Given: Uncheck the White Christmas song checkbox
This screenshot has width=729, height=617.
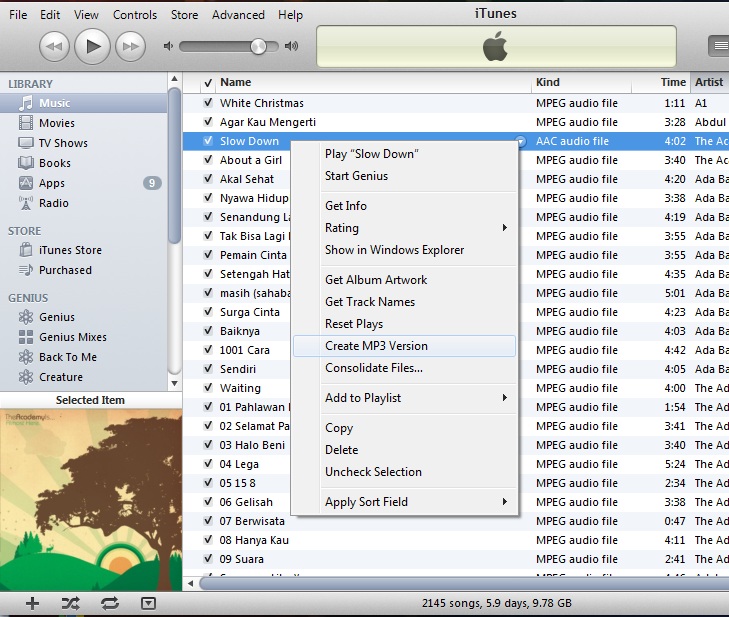Looking at the screenshot, I should [x=208, y=103].
